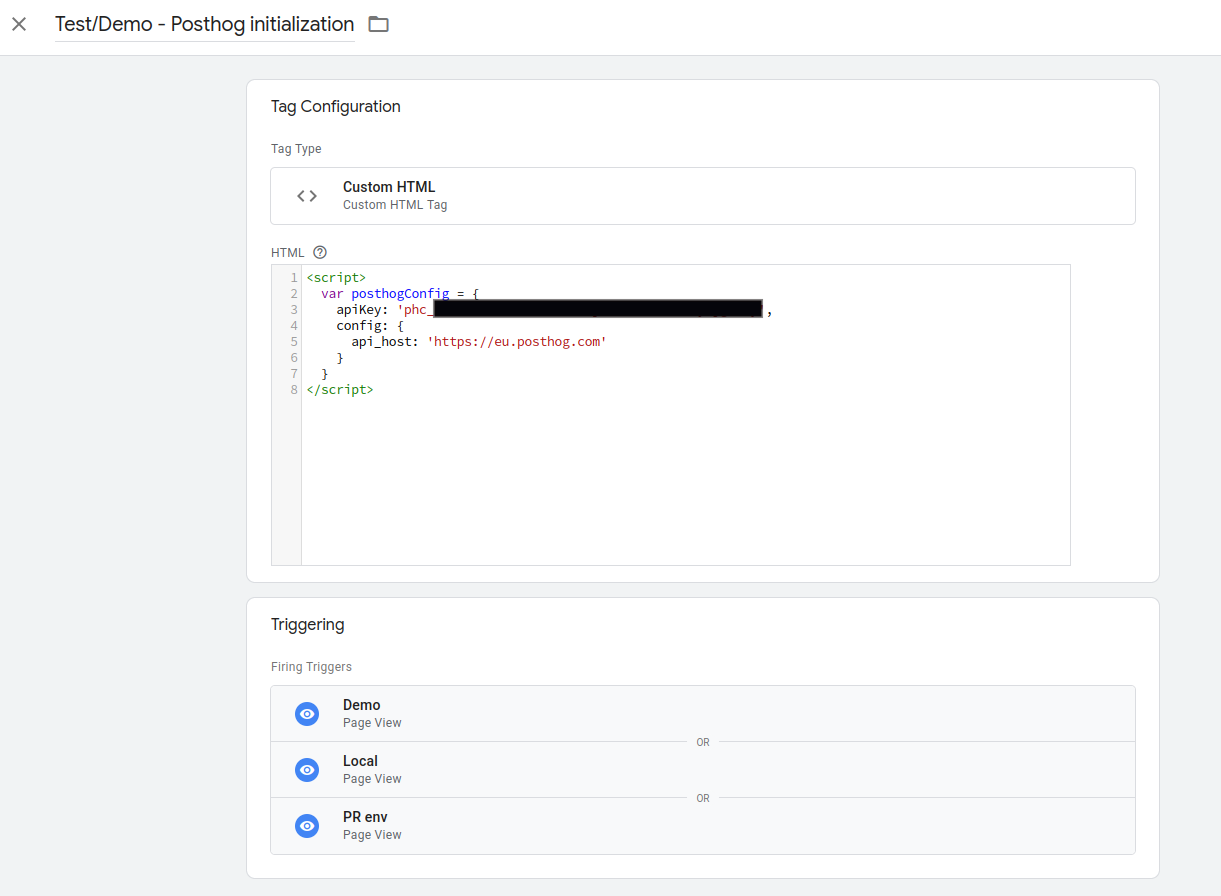Select the Custom HTML tag type label

[388, 187]
